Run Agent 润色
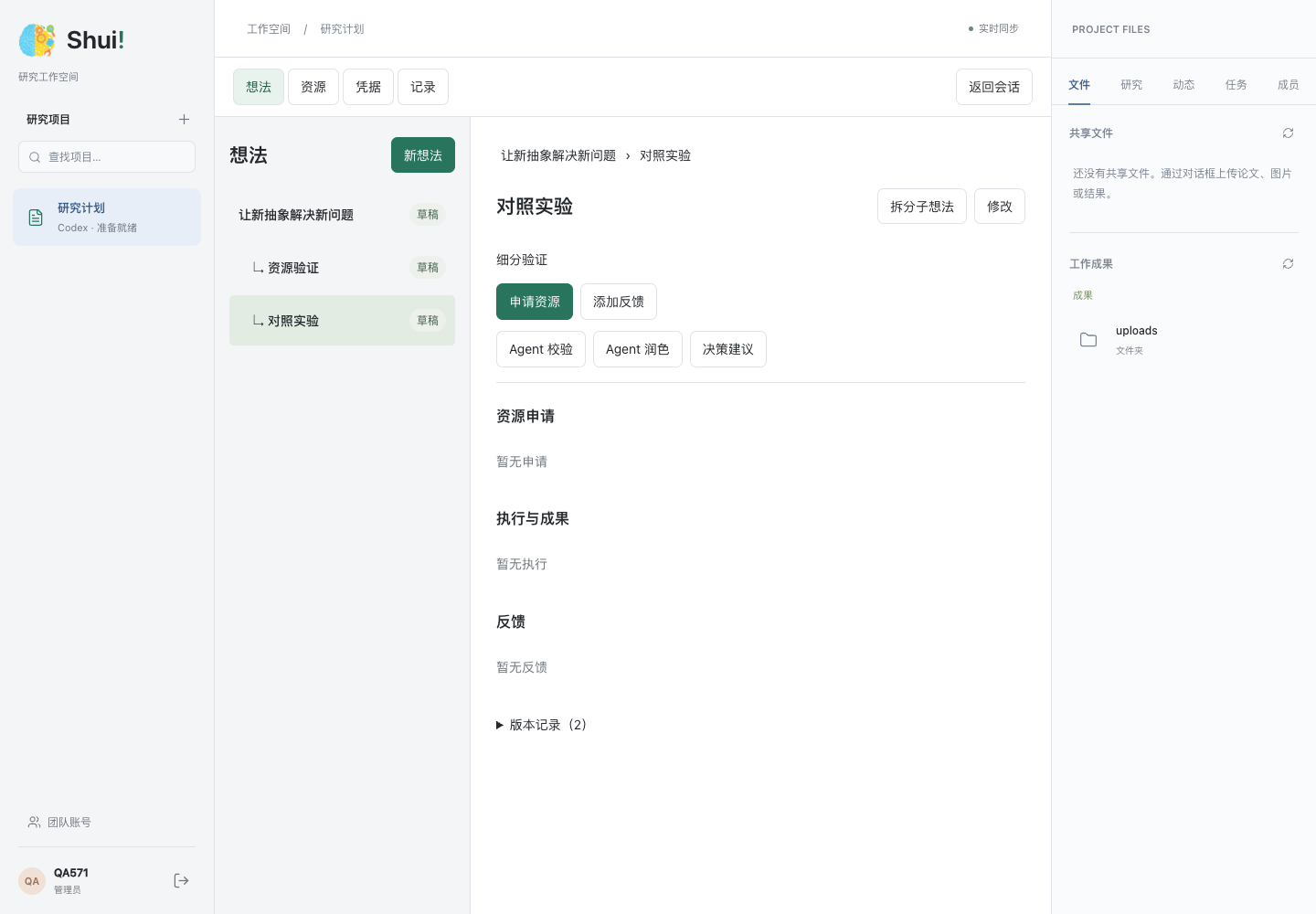This screenshot has height=914, width=1316. pos(638,349)
